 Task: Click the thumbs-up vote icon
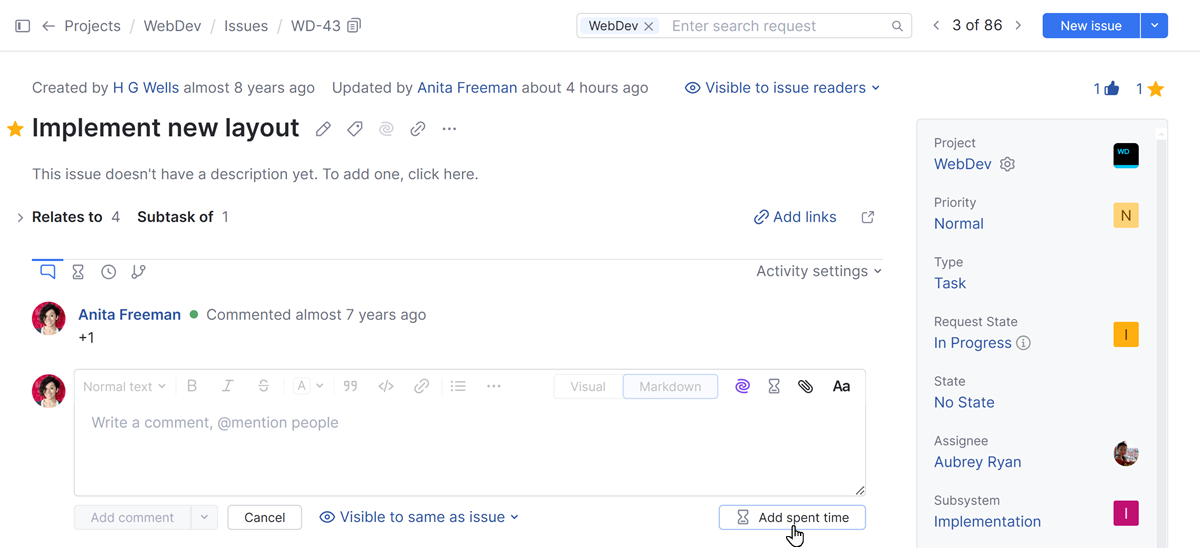click(1111, 89)
